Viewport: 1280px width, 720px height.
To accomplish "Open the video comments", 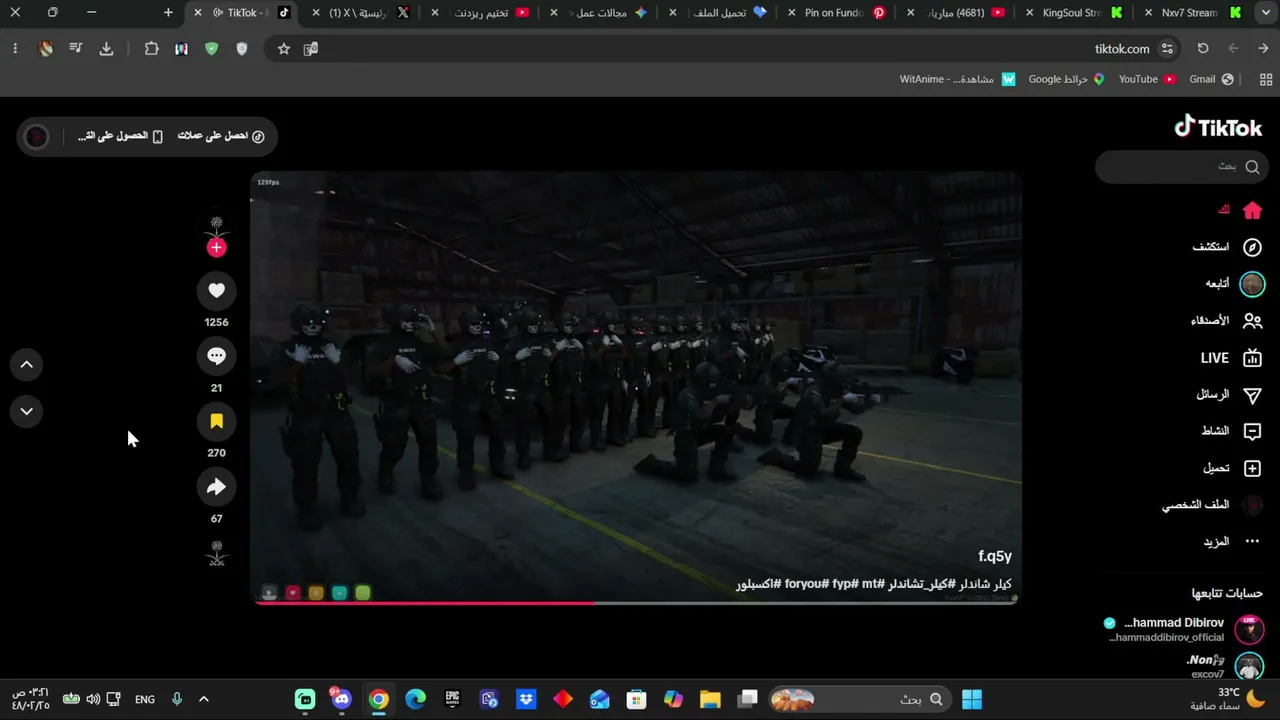I will [x=216, y=356].
